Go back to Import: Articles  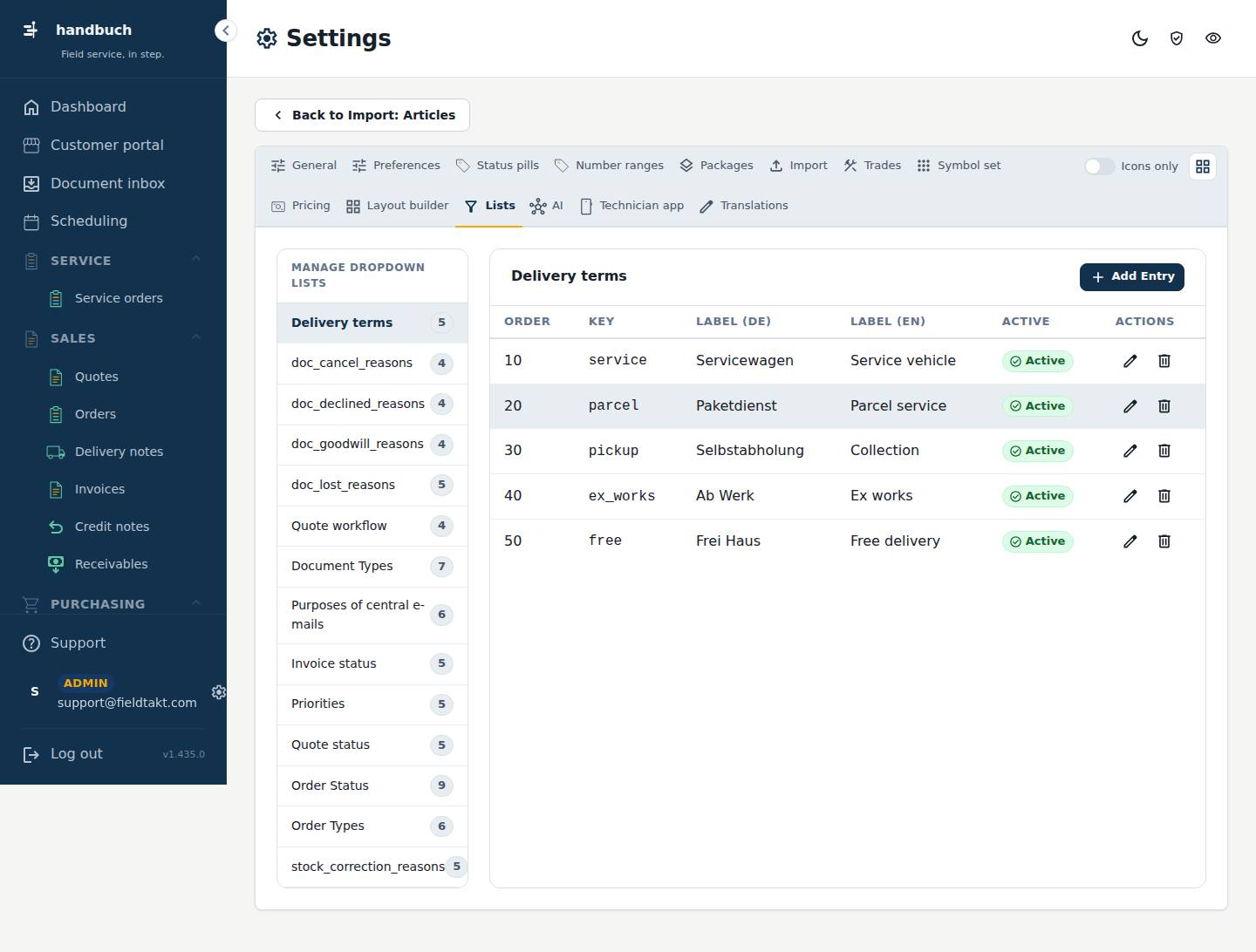(x=362, y=115)
